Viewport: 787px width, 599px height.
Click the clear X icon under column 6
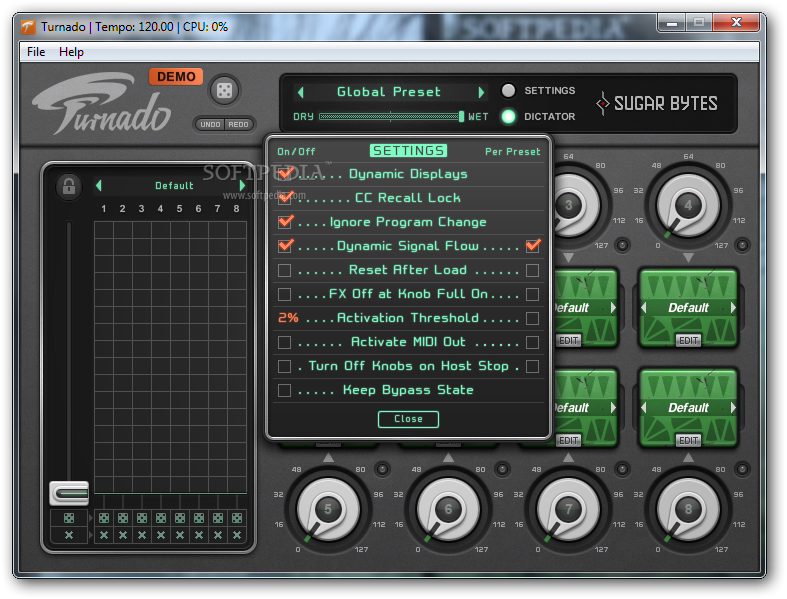click(x=199, y=535)
